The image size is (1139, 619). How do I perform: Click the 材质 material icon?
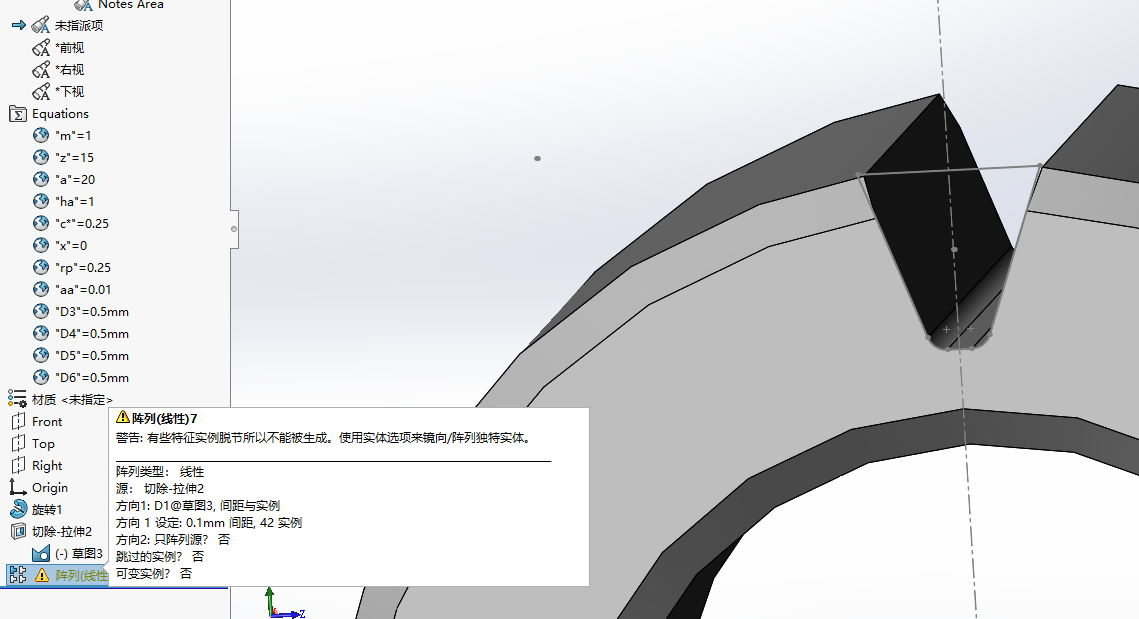click(x=17, y=399)
